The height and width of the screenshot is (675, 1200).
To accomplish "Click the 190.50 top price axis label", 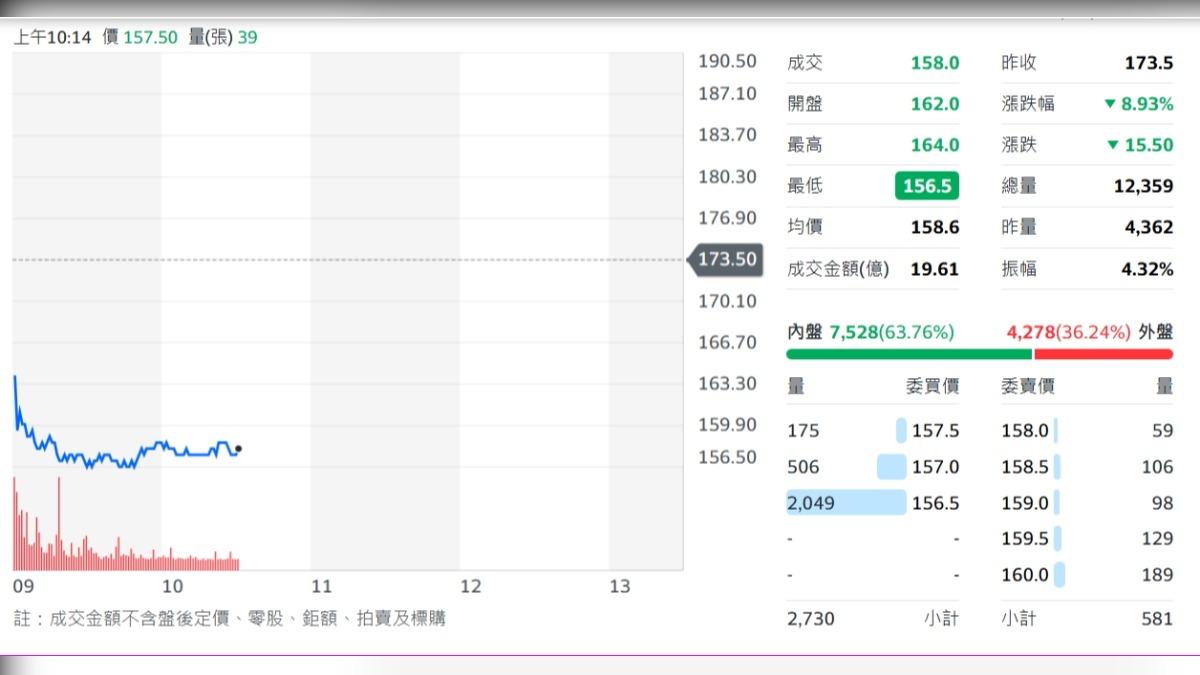I will click(x=727, y=61).
